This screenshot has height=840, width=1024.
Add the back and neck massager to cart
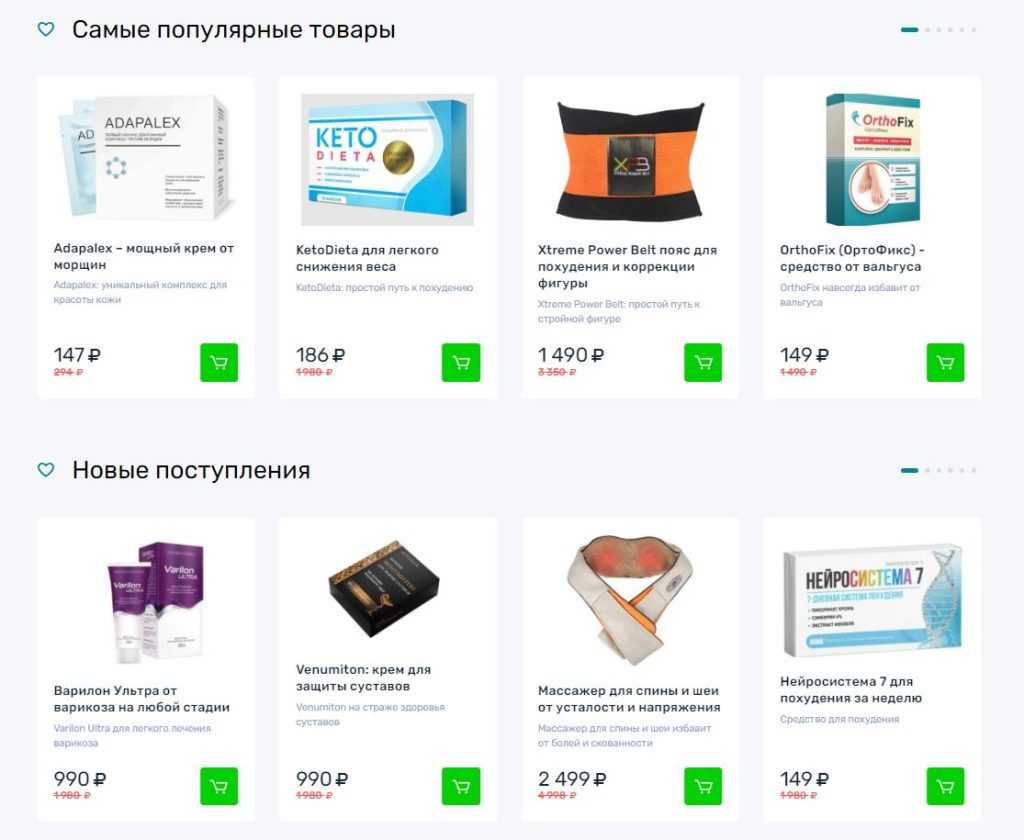pyautogui.click(x=703, y=786)
